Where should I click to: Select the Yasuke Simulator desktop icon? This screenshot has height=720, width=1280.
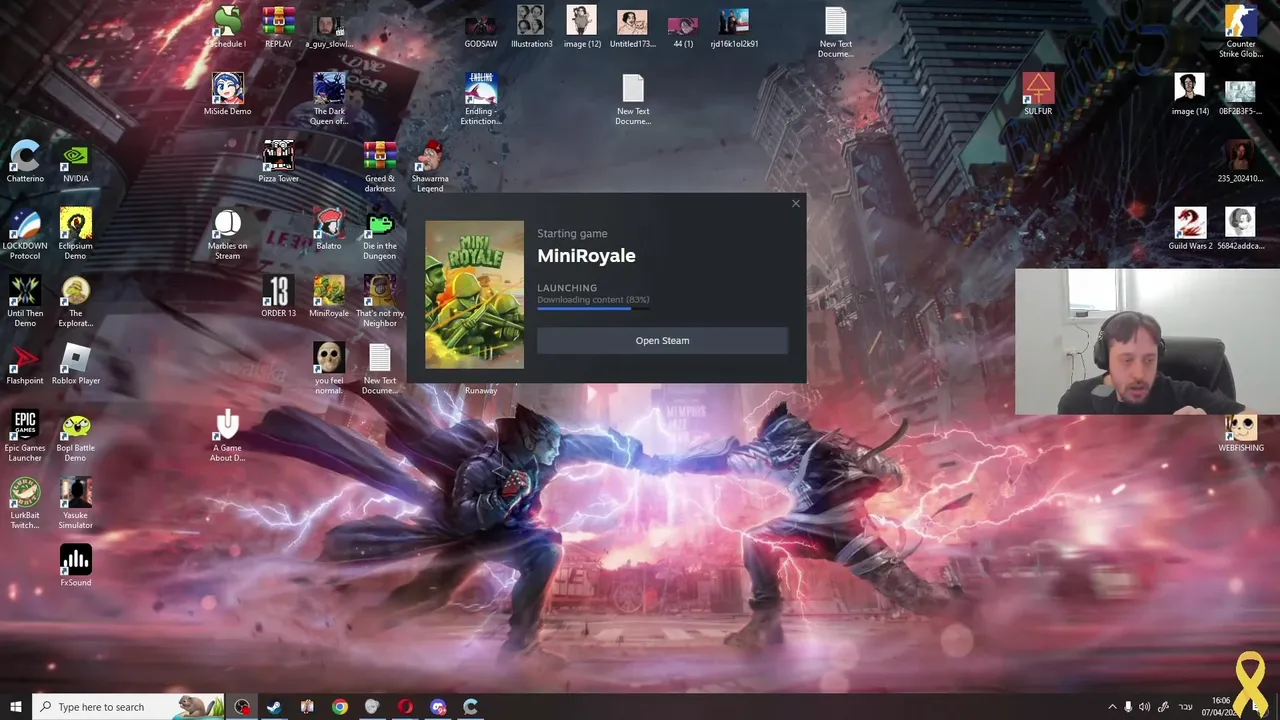point(76,503)
